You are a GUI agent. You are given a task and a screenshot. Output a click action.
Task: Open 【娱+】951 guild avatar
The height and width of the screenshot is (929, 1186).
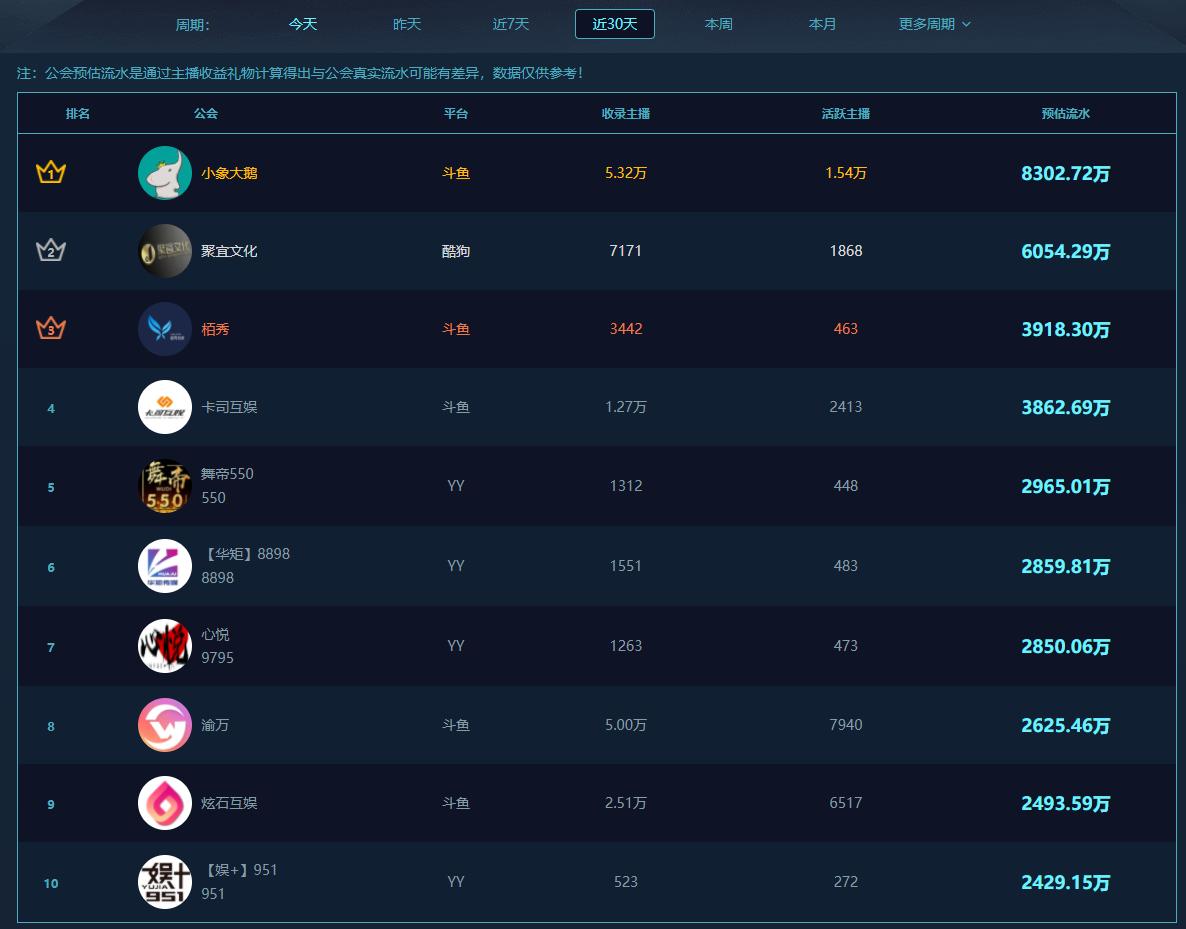pos(165,882)
